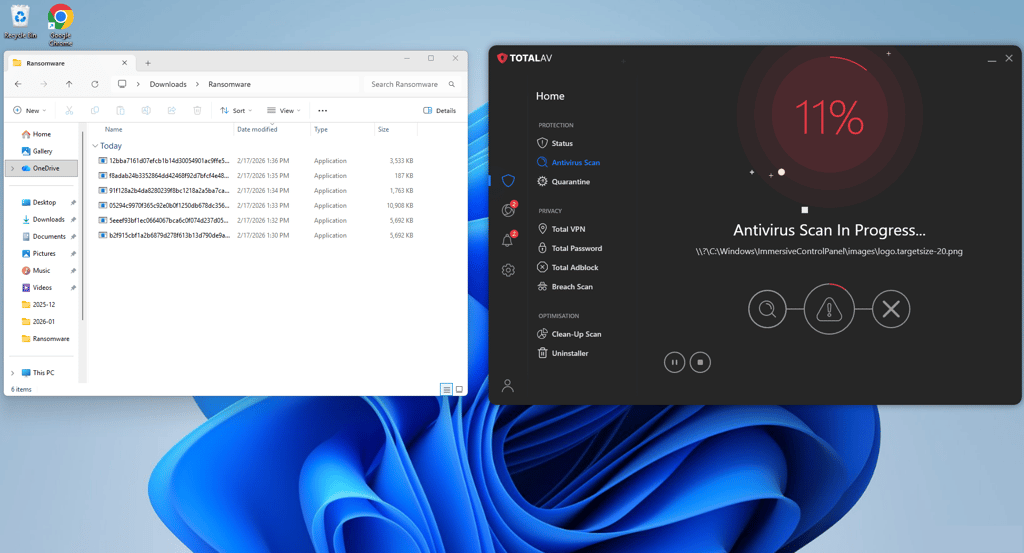Click the Delete icon in Explorer toolbar

[x=197, y=110]
